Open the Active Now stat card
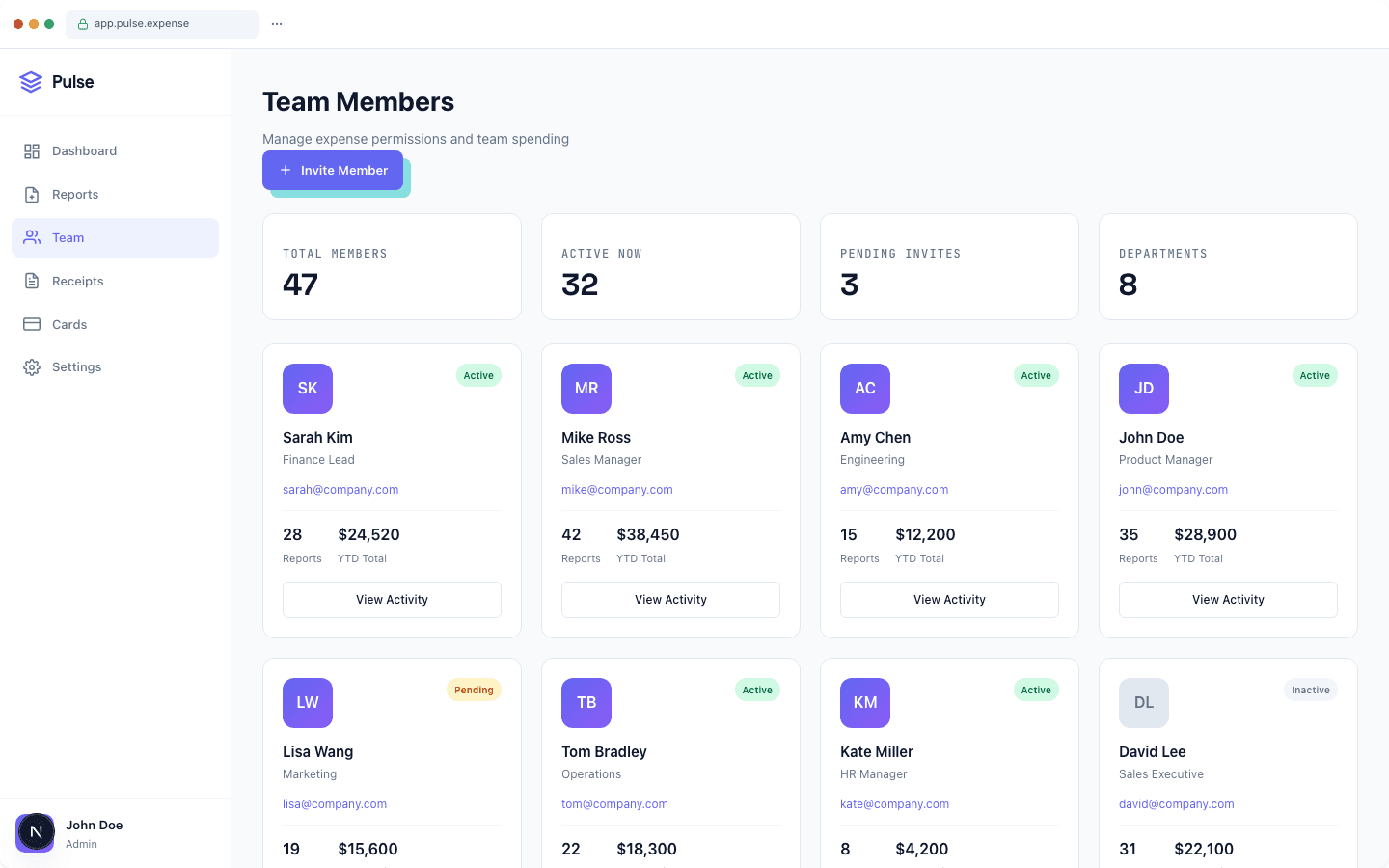The height and width of the screenshot is (868, 1389). 670,266
